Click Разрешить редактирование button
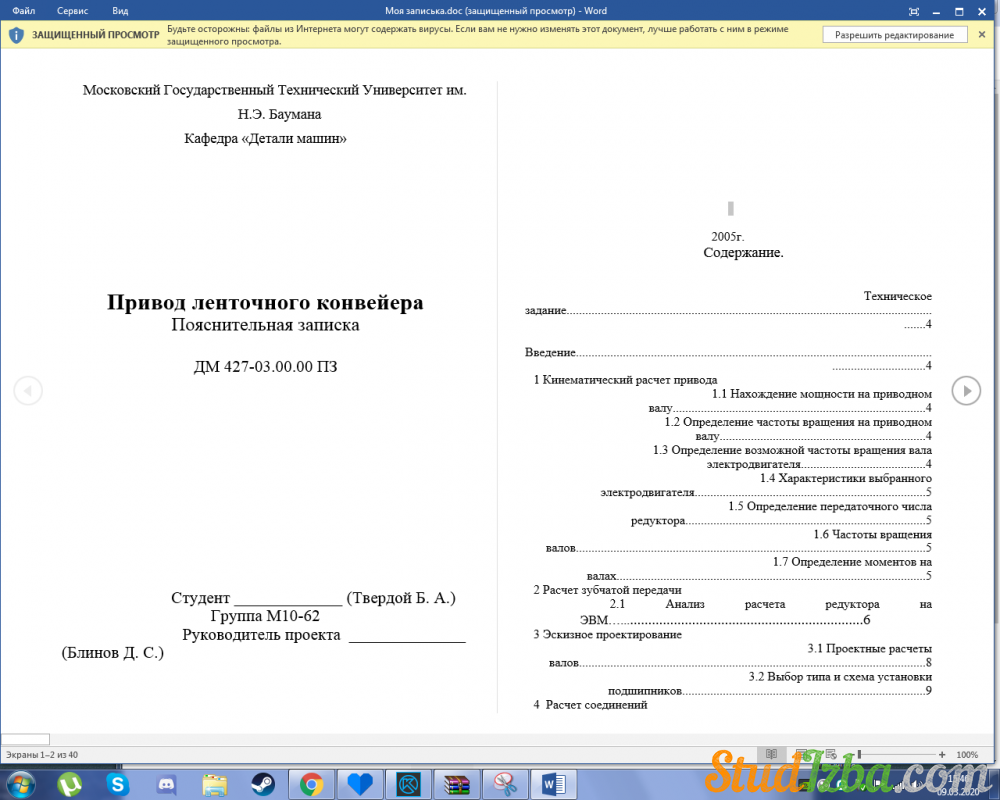1000x800 pixels. [x=894, y=35]
